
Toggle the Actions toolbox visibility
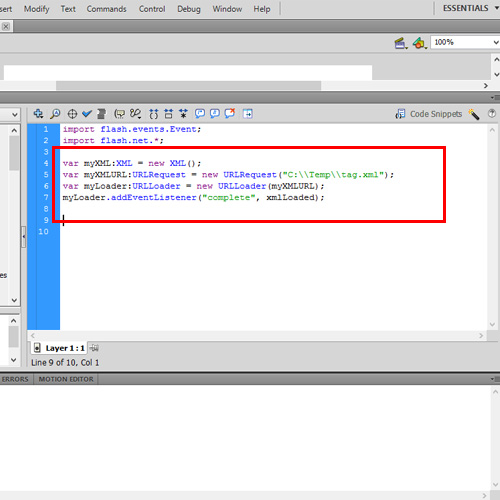tap(248, 114)
